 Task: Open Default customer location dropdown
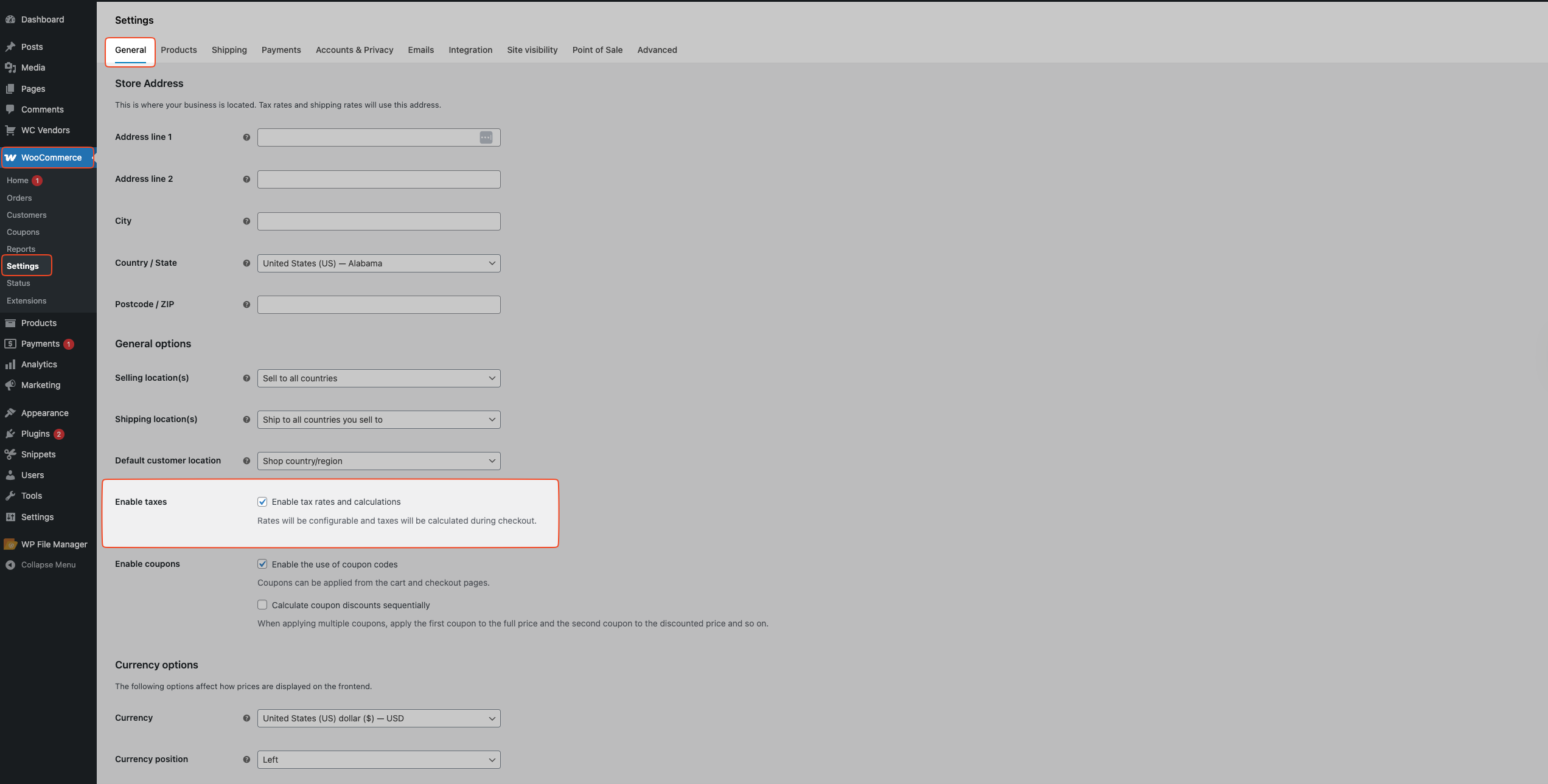click(x=378, y=461)
